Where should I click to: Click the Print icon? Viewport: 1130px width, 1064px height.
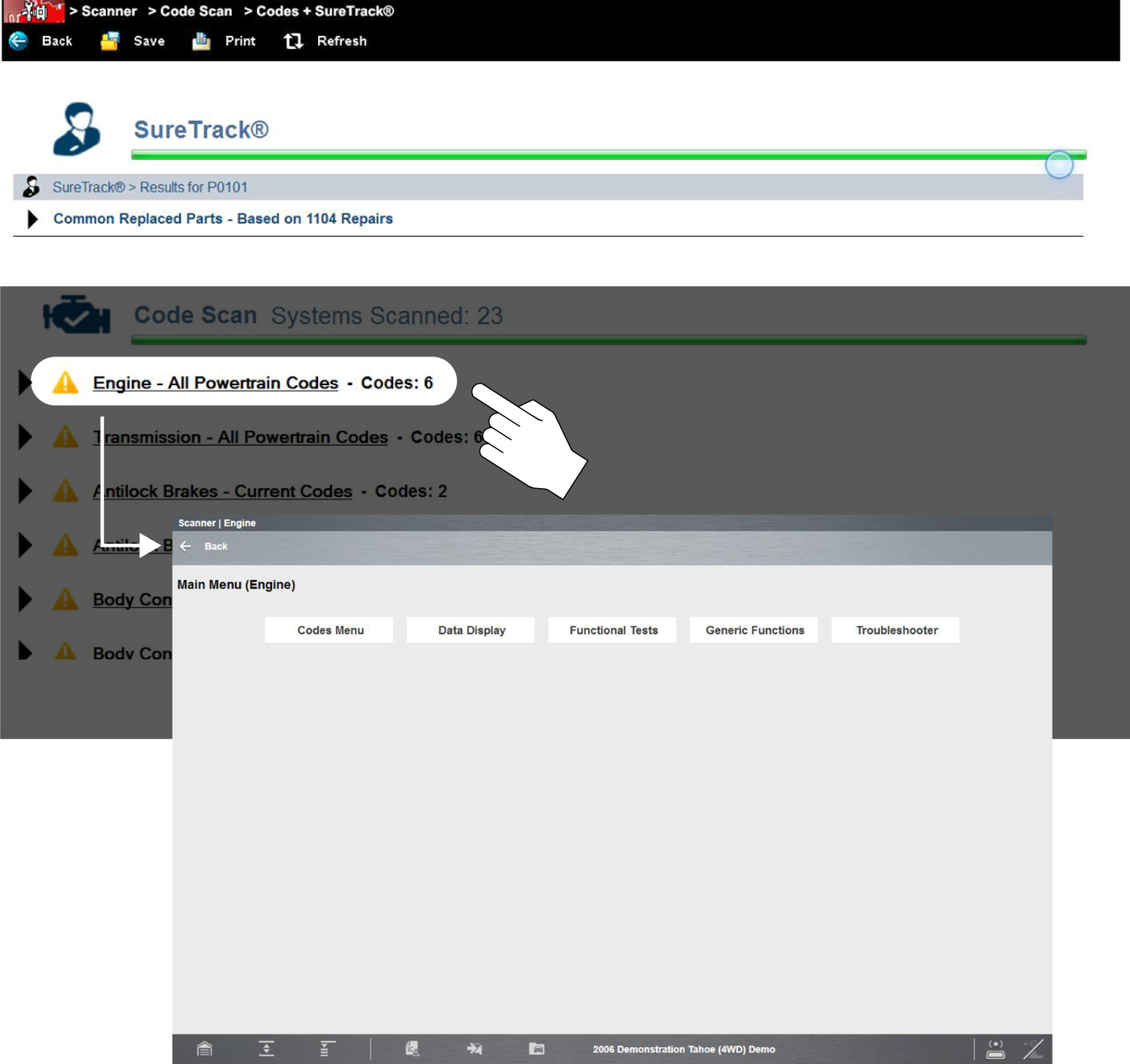tap(201, 41)
